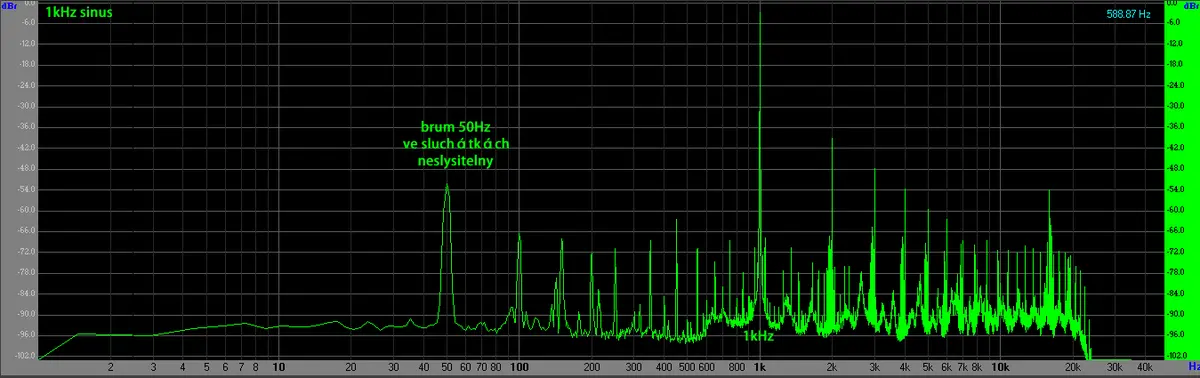Viewport: 1200px width, 378px height.
Task: Click the '5' frequency axis label
Action: coord(206,367)
